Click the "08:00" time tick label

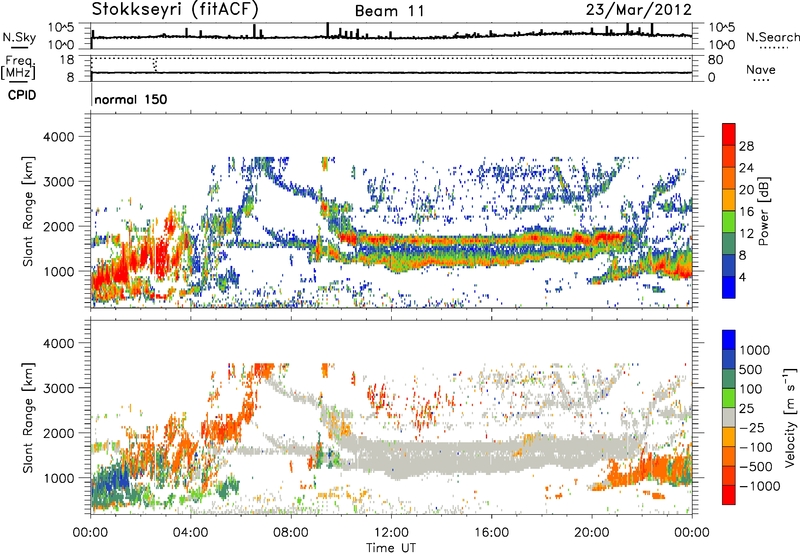[x=290, y=533]
